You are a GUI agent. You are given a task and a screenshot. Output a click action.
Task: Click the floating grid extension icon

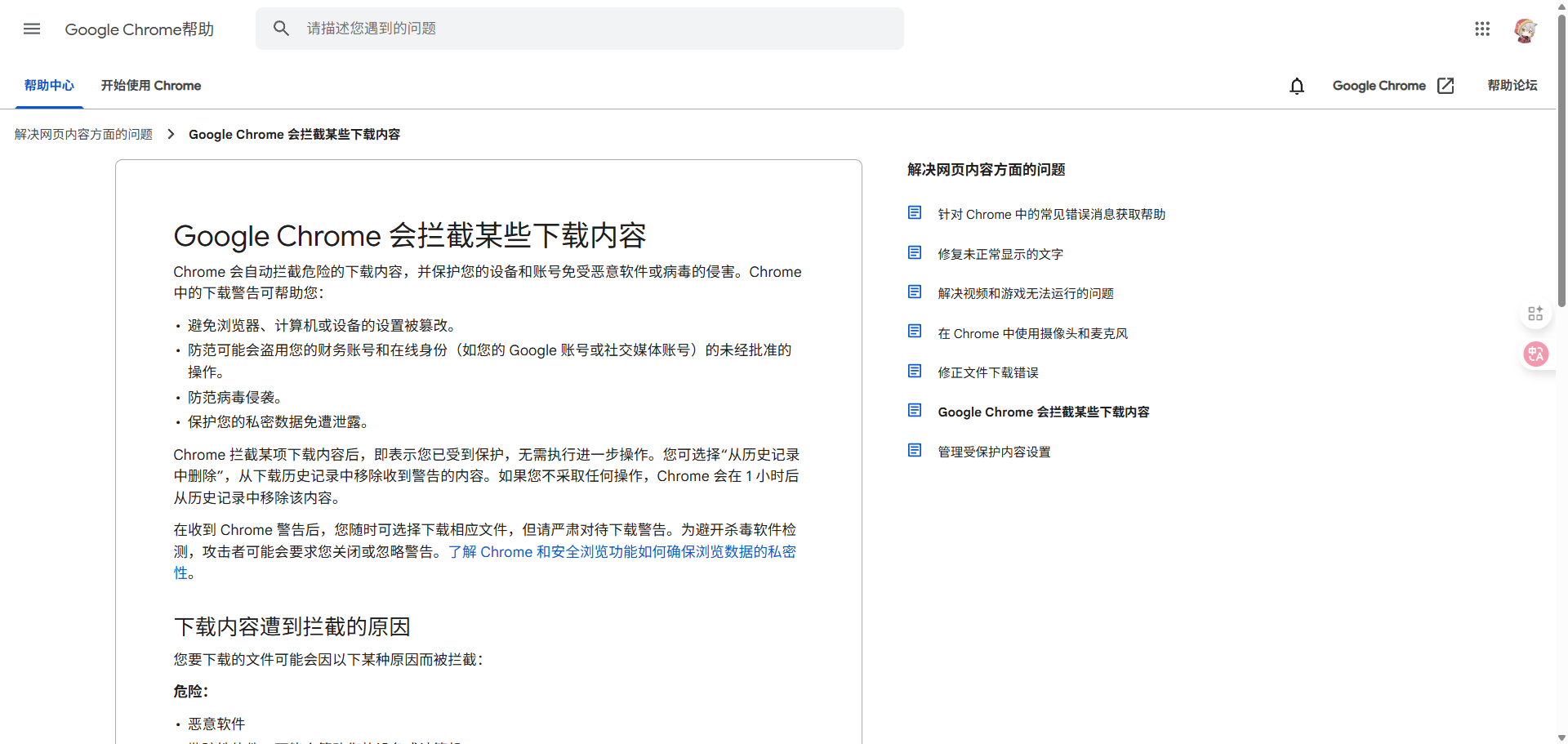(1535, 314)
